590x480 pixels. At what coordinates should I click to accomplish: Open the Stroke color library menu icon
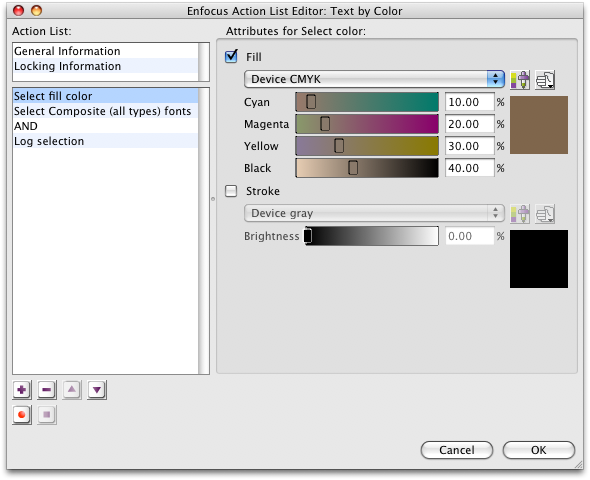[x=545, y=214]
